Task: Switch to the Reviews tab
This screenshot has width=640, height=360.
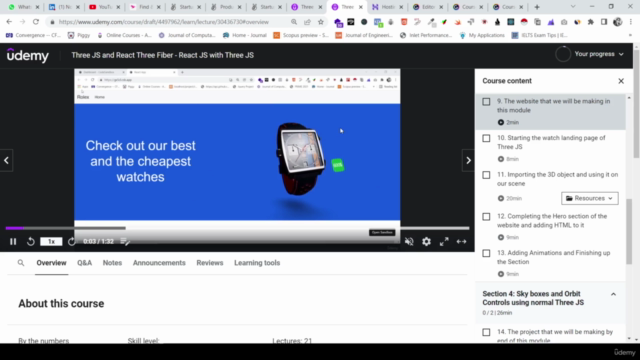Action: 210,263
